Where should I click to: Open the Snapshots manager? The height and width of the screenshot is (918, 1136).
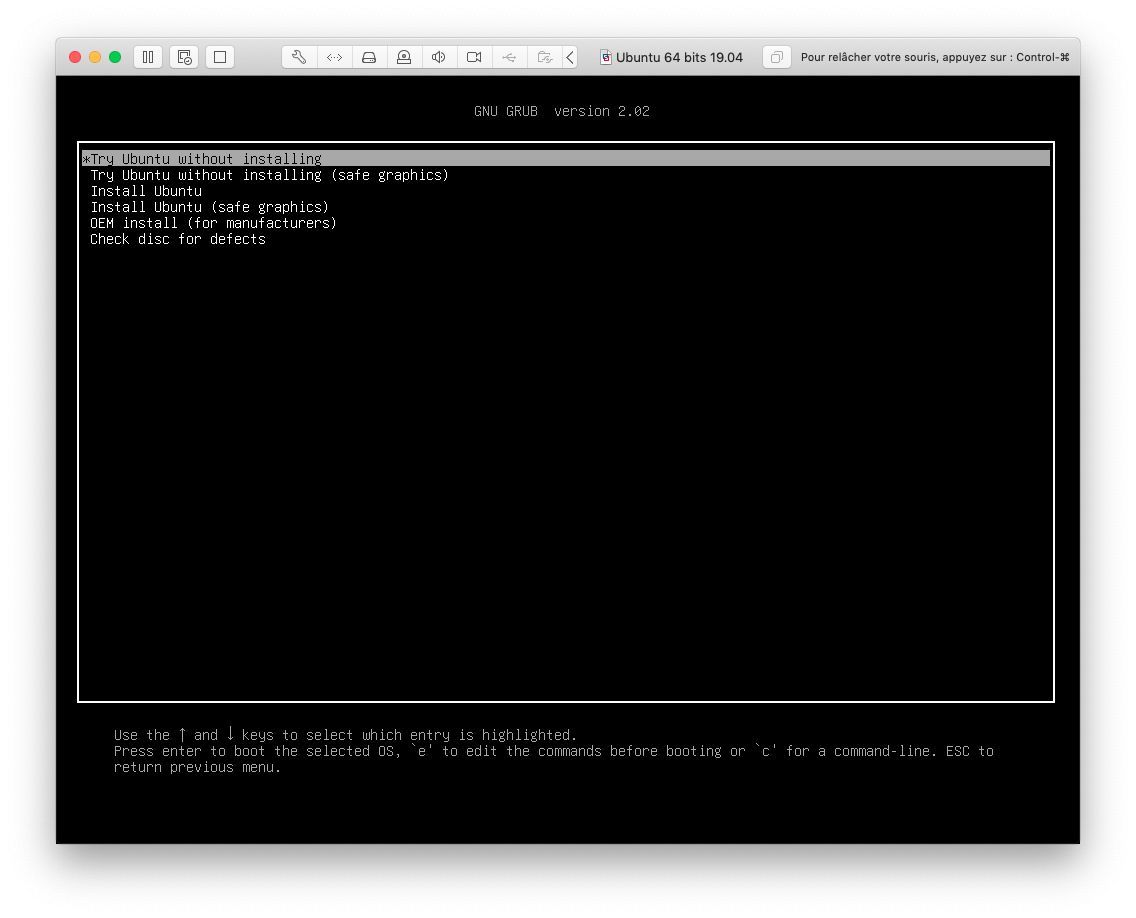coord(183,57)
